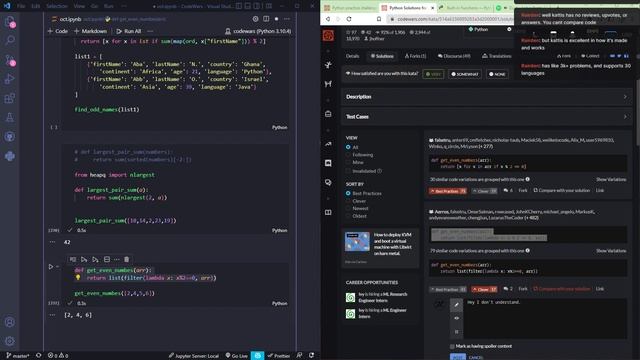Open File menu in VS Code

point(21,6)
